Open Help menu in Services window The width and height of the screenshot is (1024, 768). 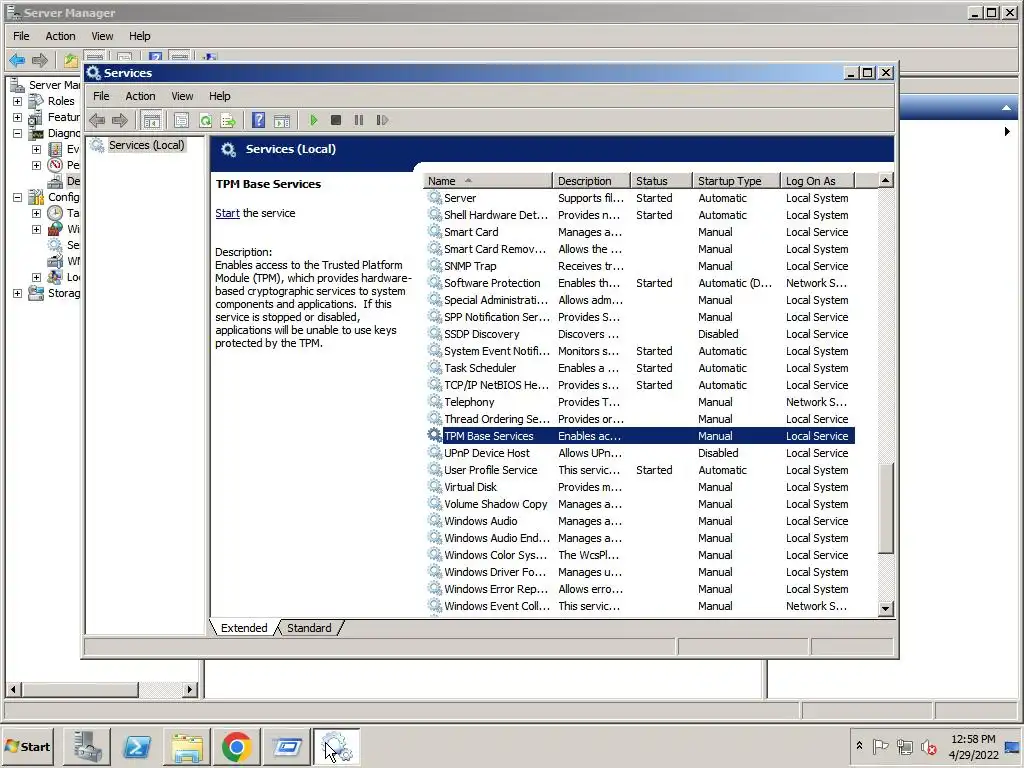click(219, 96)
